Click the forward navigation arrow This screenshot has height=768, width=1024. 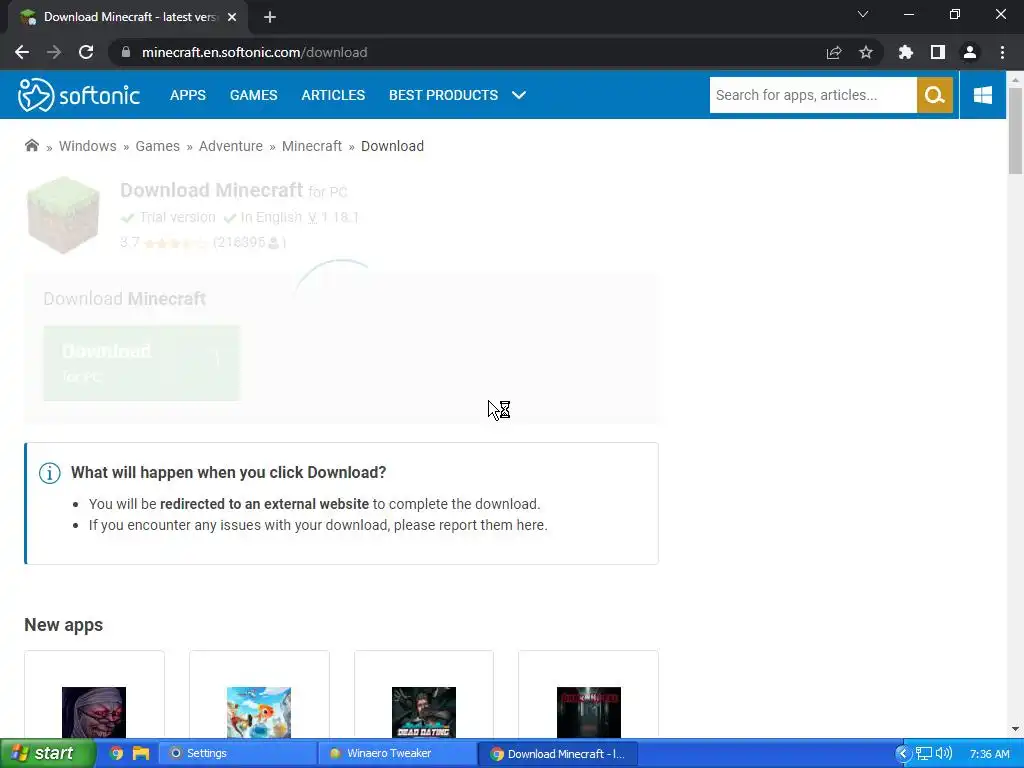[54, 52]
